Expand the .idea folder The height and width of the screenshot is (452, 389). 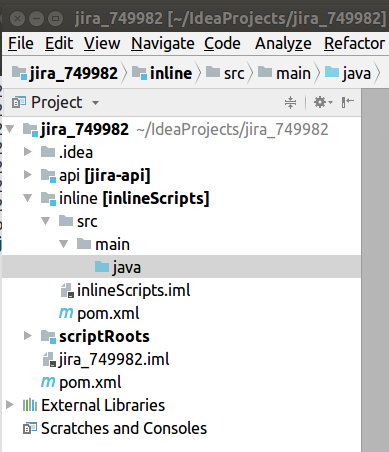(28, 152)
